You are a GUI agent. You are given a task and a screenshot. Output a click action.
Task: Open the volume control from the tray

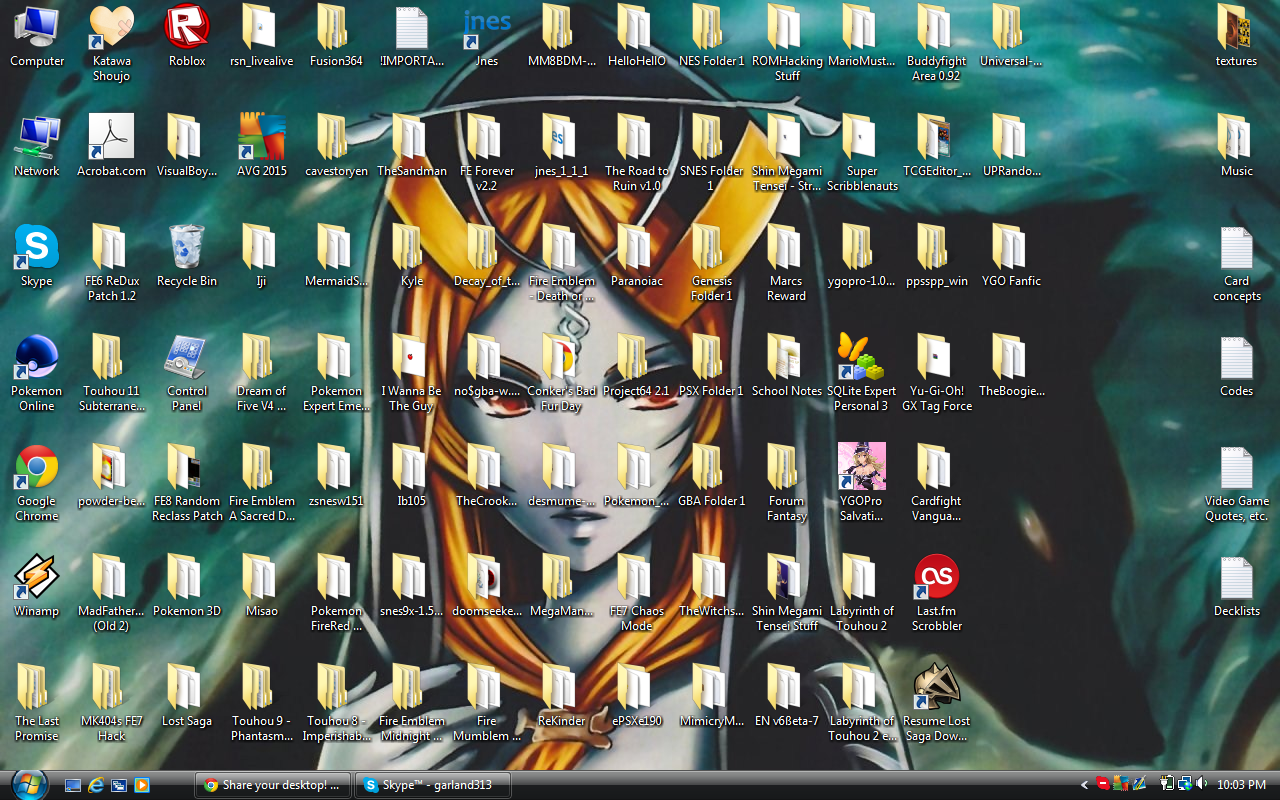[1202, 784]
